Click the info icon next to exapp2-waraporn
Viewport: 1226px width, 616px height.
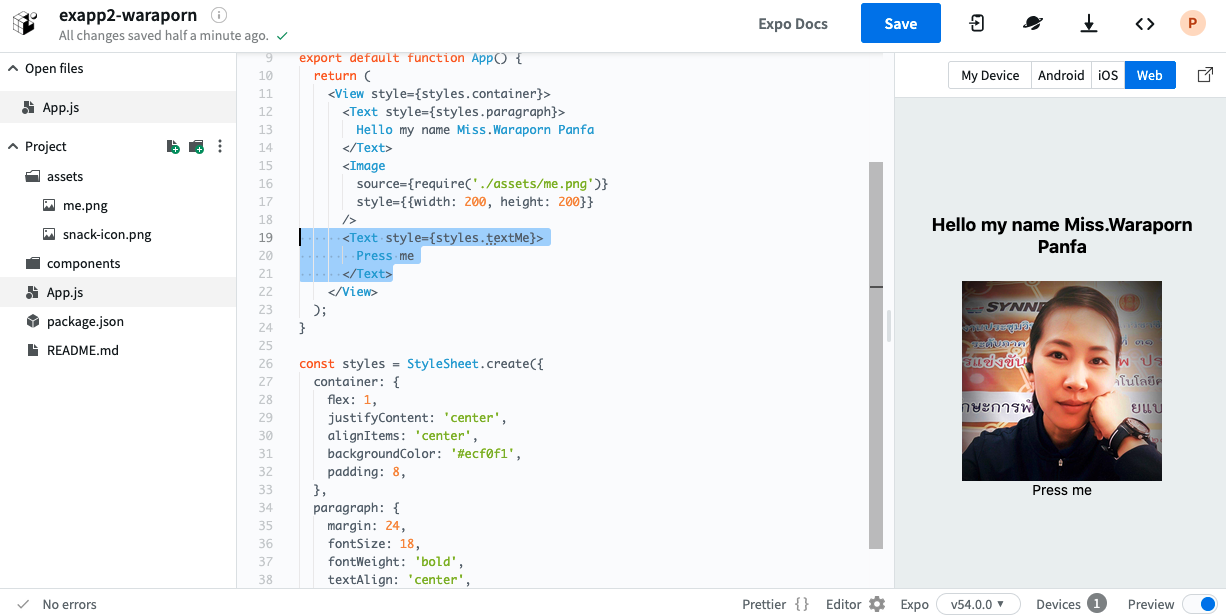coord(220,15)
